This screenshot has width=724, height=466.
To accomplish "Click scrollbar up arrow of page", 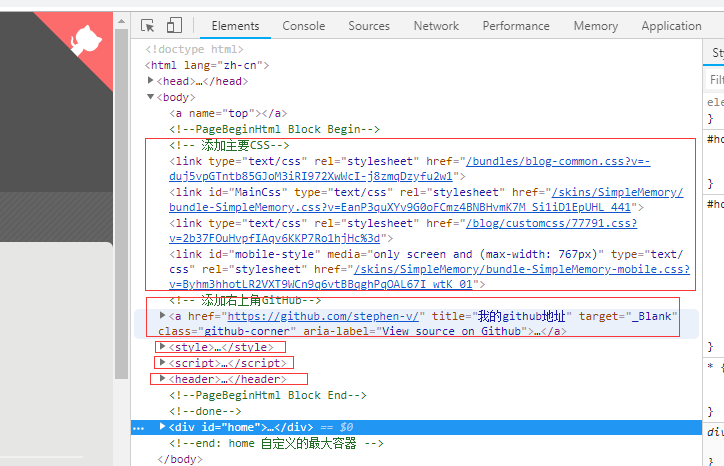I will pos(121,21).
